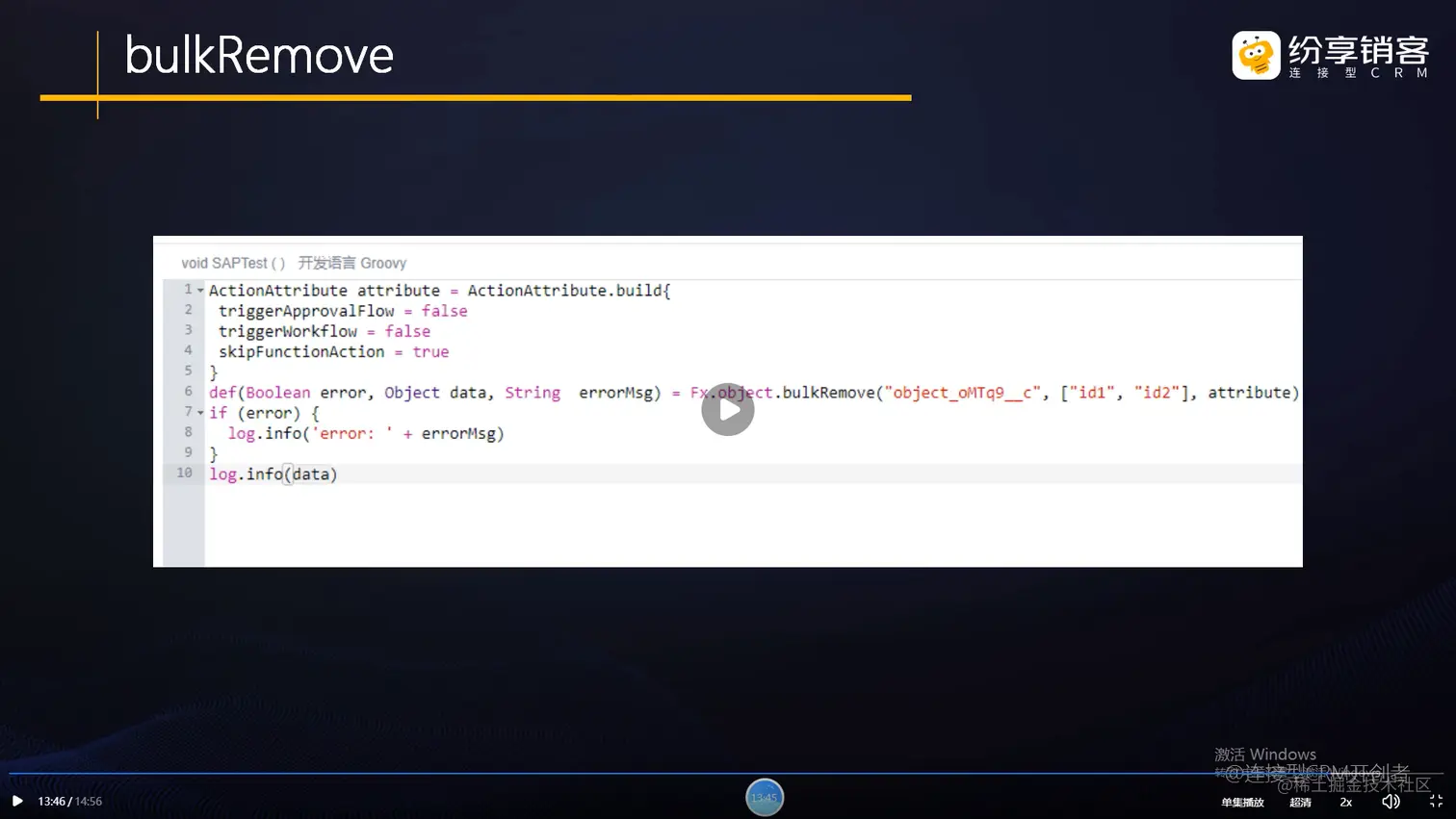
Task: Click the "object_oMTq9__c" string in the code
Action: tap(963, 393)
